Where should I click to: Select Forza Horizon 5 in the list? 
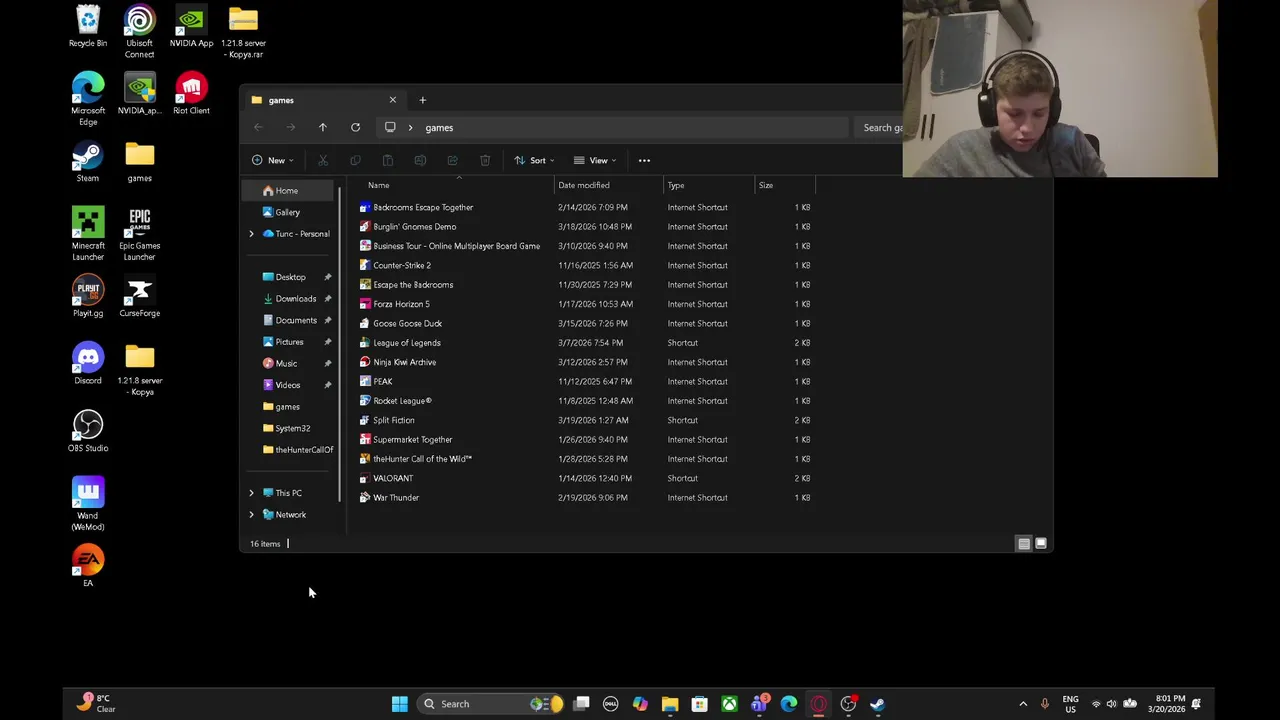pos(400,304)
